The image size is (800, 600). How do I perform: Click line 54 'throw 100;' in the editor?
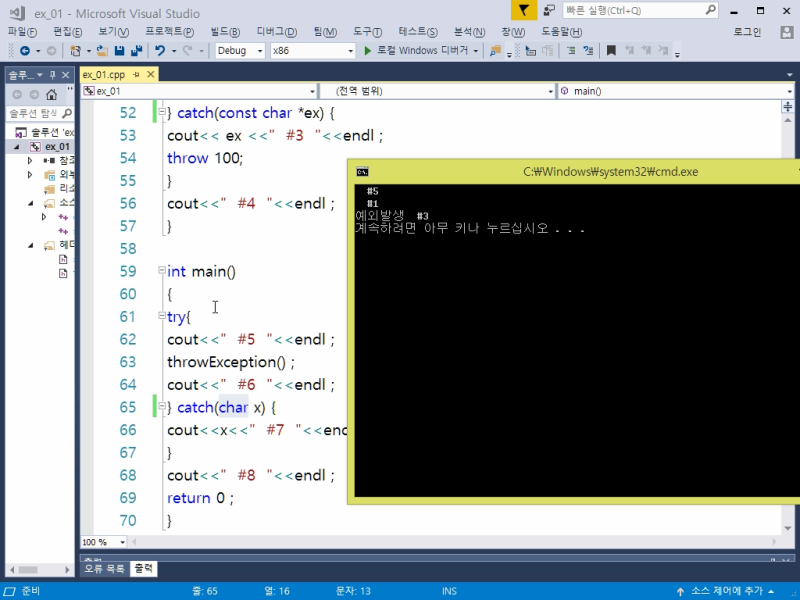[x=205, y=158]
